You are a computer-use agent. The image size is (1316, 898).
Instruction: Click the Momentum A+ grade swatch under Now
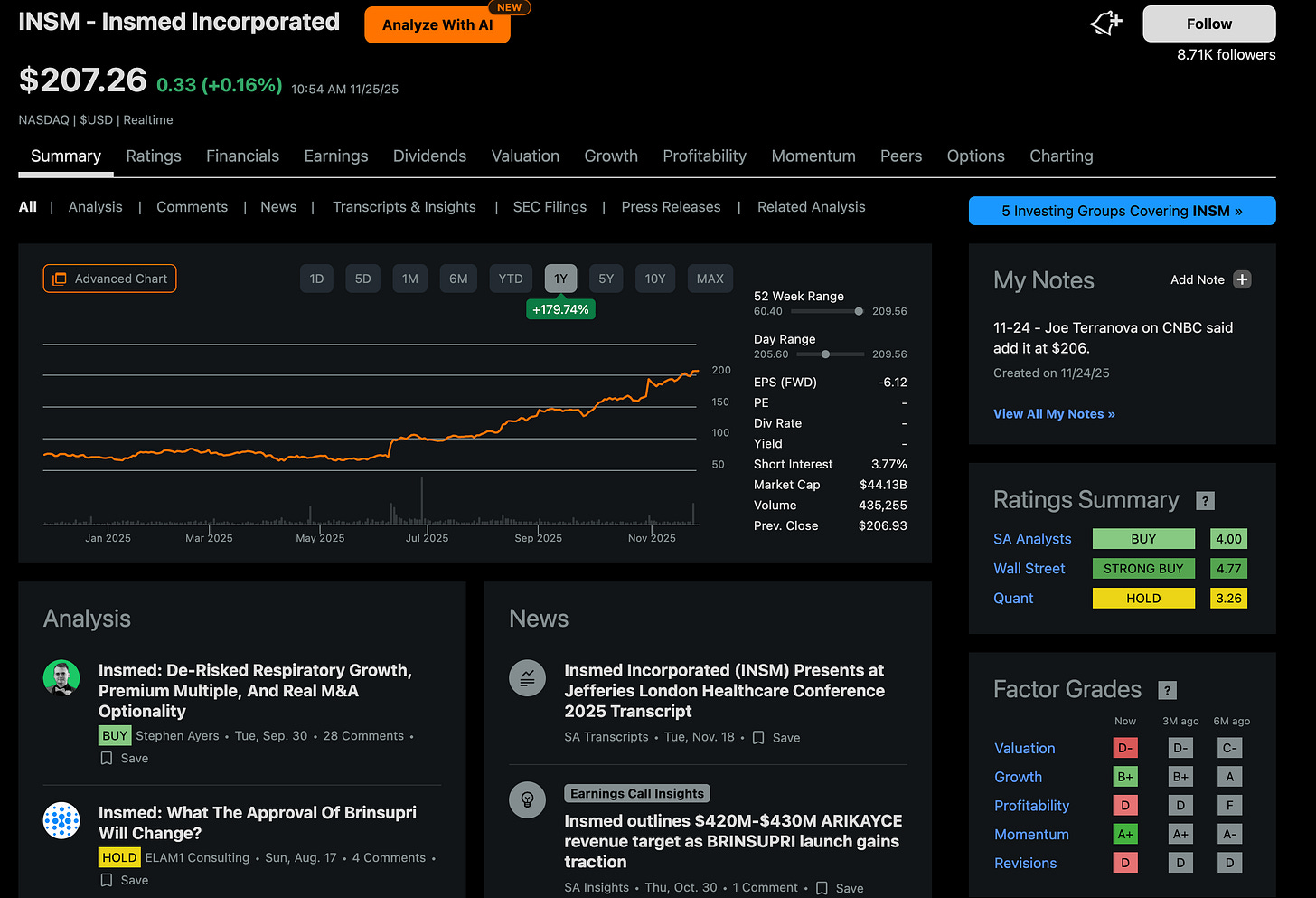click(x=1125, y=834)
